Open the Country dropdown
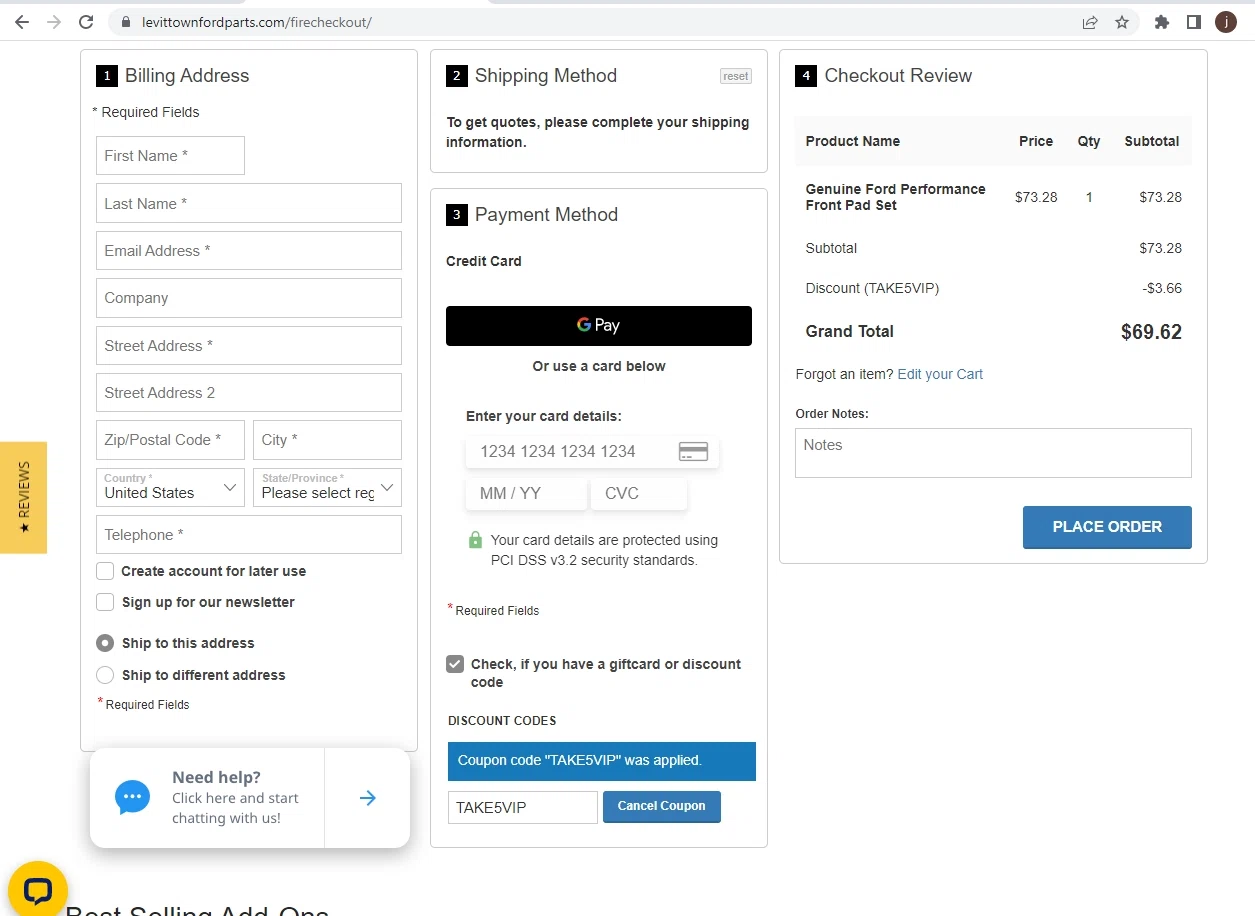 (170, 487)
